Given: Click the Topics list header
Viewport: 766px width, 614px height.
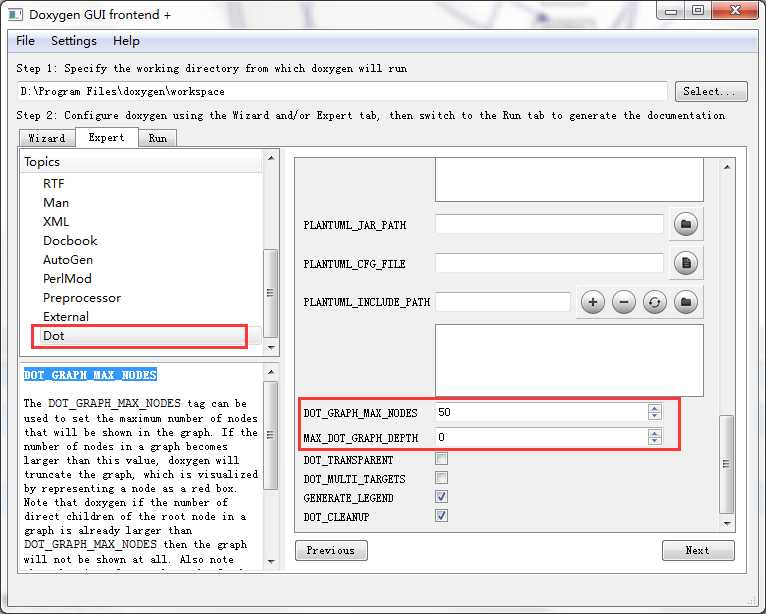Looking at the screenshot, I should pos(142,162).
